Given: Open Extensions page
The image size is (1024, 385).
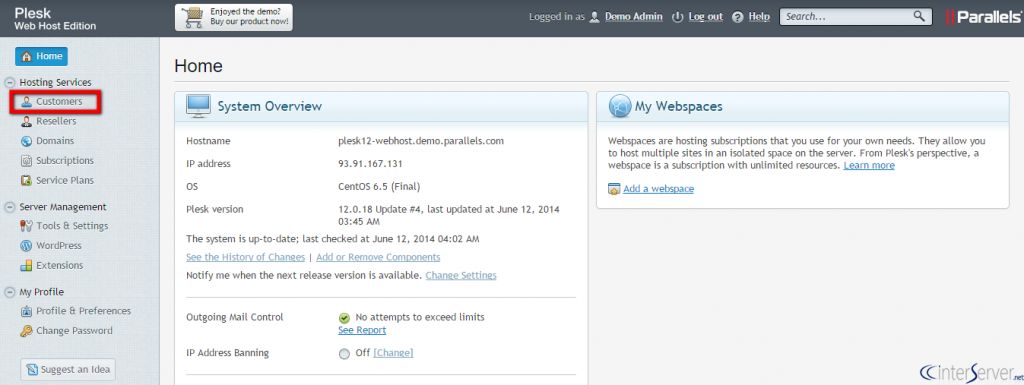Looking at the screenshot, I should pos(59,266).
